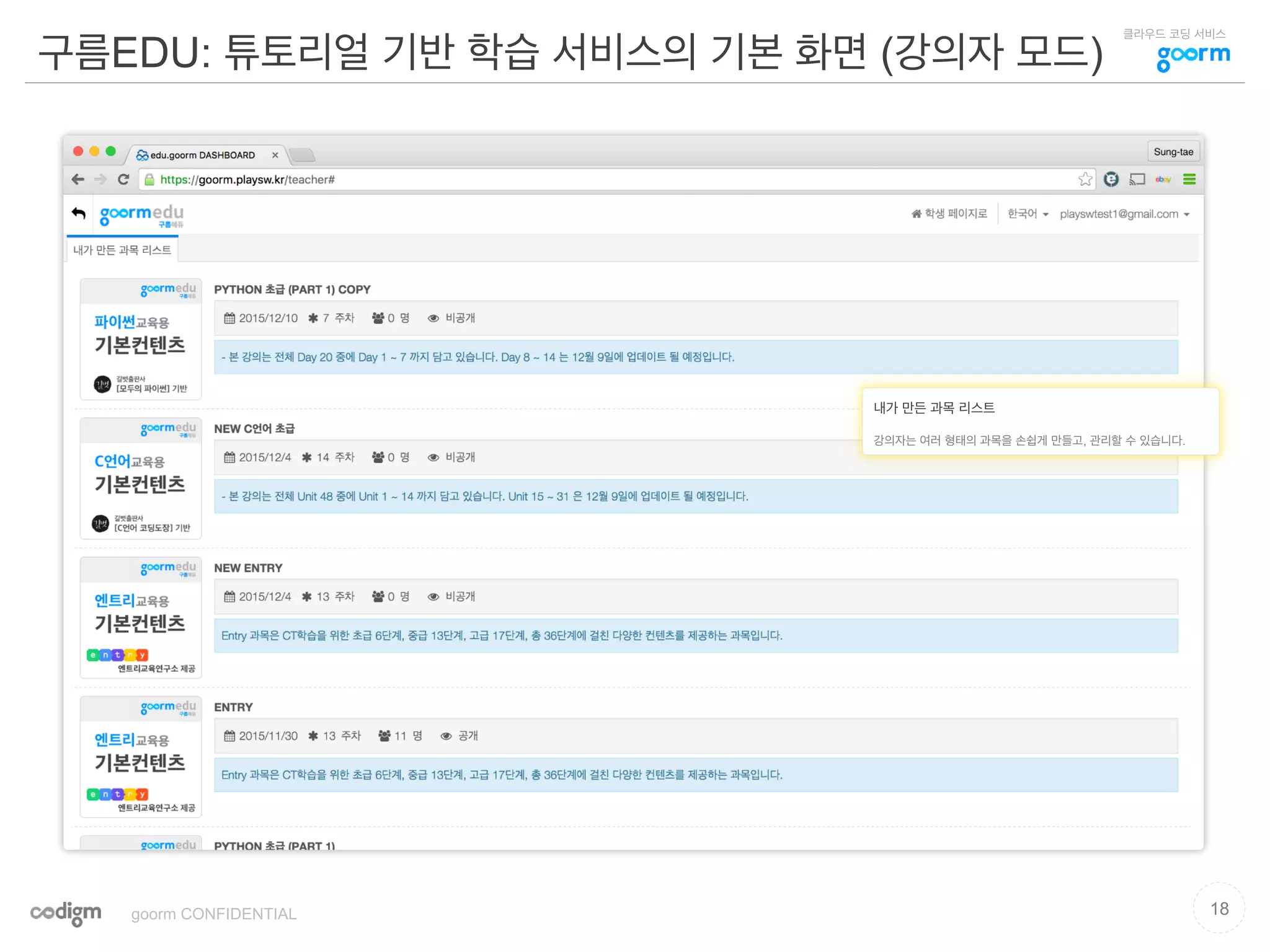This screenshot has height=952, width=1270.
Task: Open the 한국어 language dropdown
Action: pyautogui.click(x=1028, y=214)
